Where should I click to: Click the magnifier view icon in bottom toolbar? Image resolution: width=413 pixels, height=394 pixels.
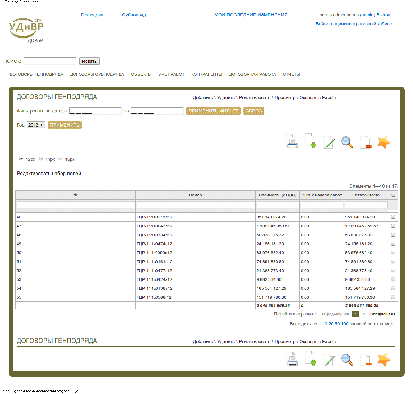[347, 360]
